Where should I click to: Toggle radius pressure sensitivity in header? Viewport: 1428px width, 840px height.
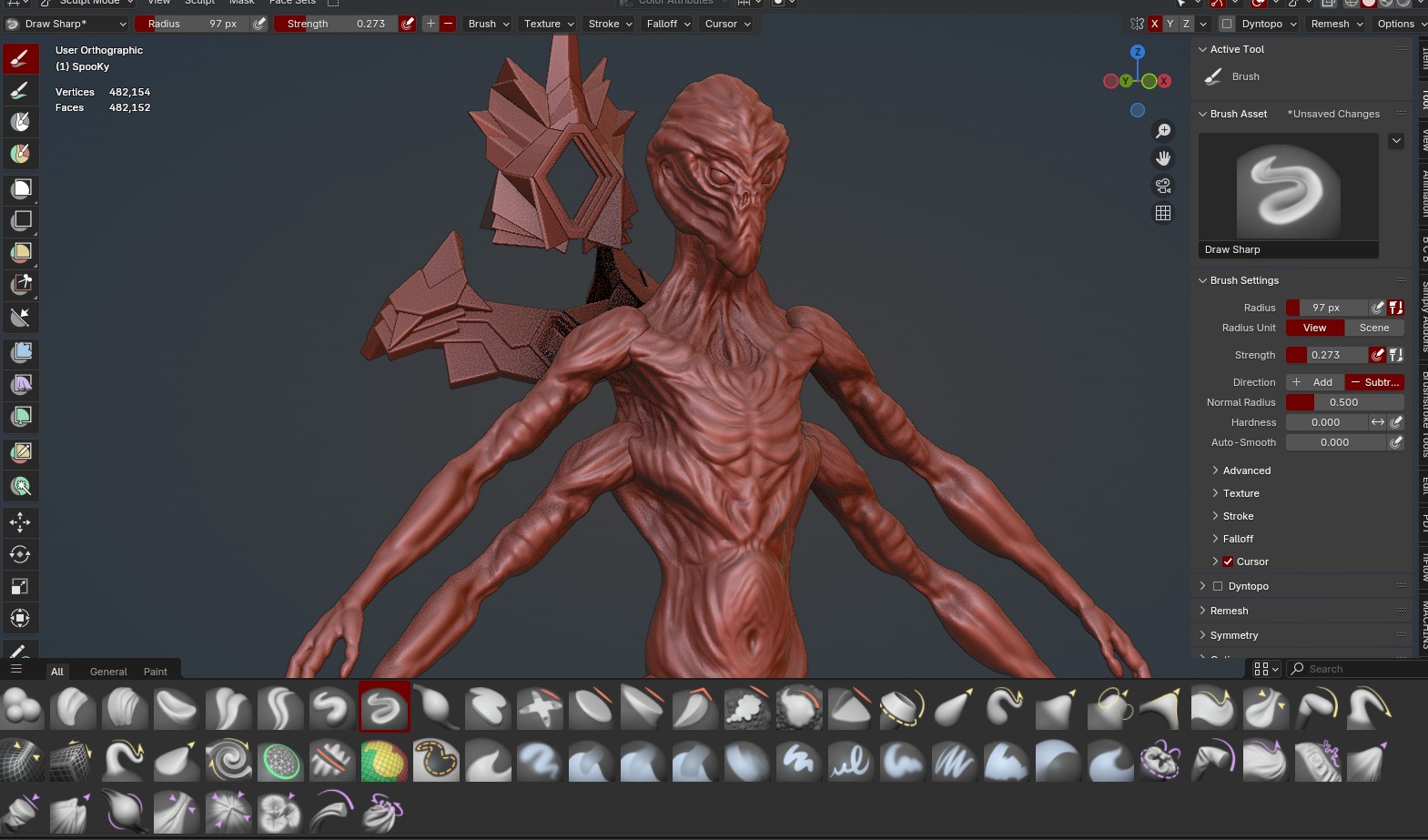click(x=259, y=24)
